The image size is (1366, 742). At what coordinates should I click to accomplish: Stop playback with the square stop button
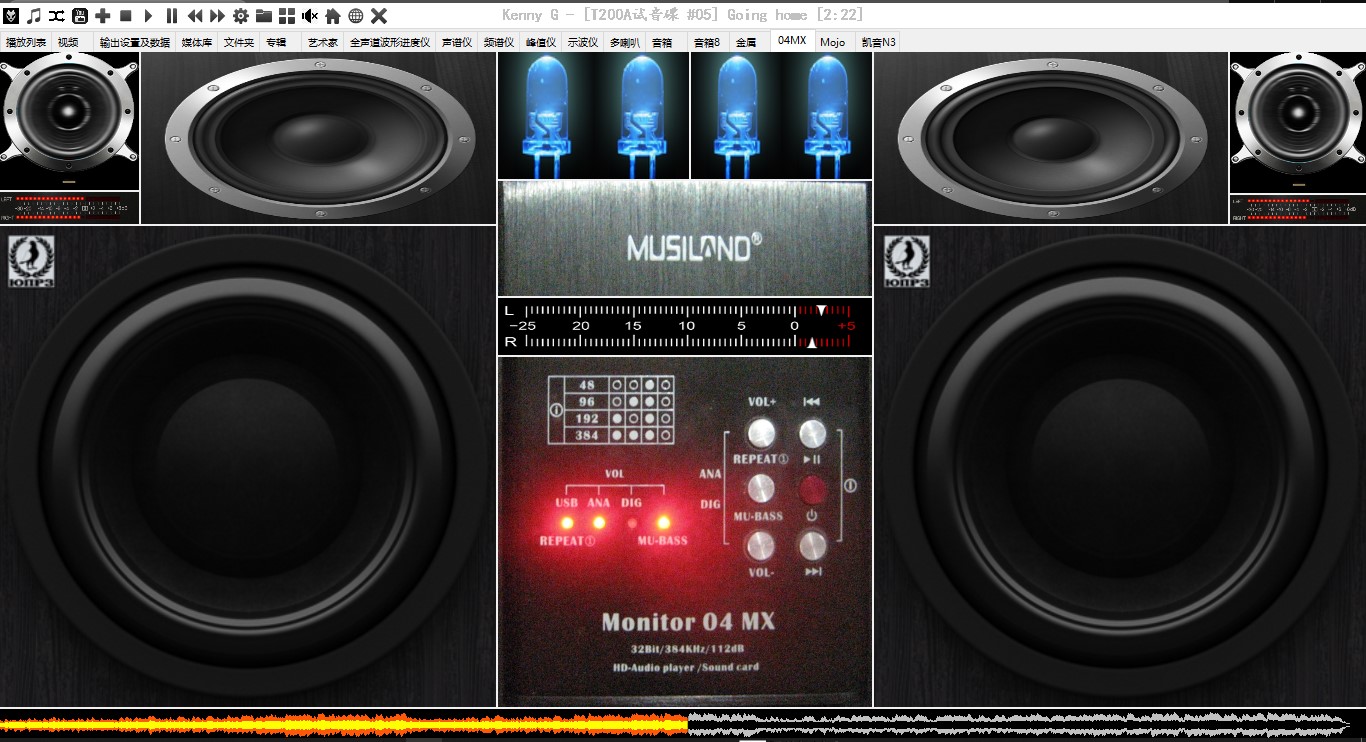tap(126, 15)
